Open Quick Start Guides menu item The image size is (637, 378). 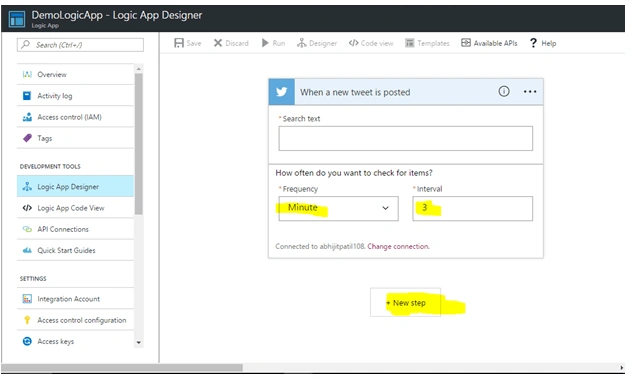coord(75,250)
